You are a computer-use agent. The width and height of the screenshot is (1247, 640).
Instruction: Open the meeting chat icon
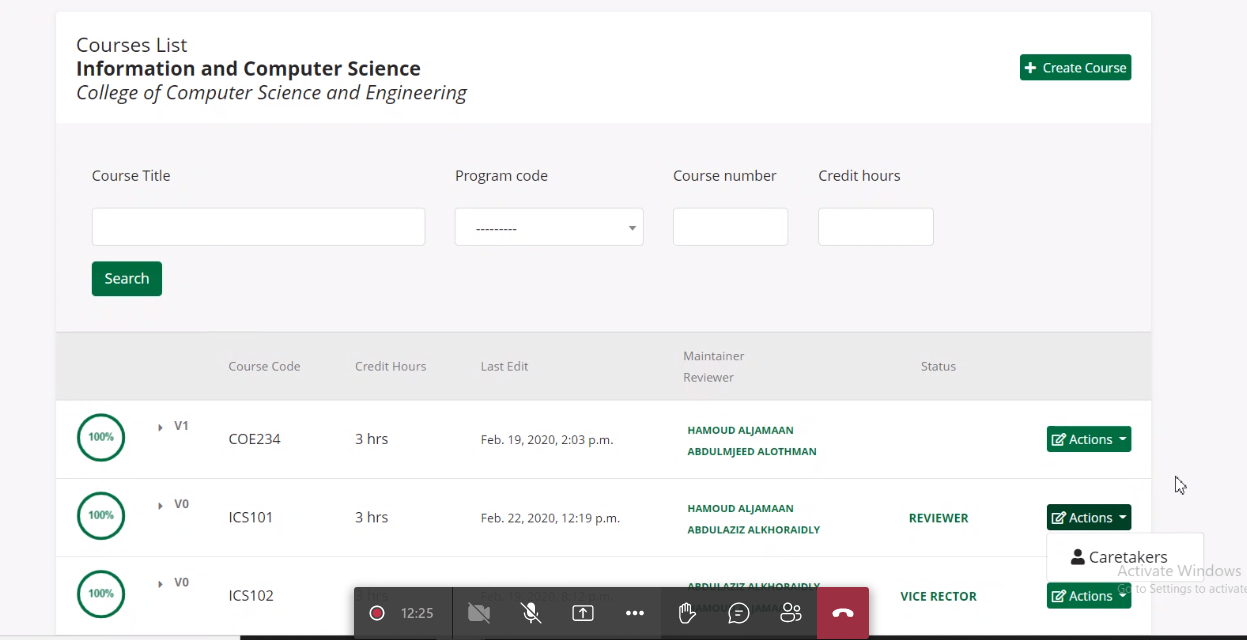(739, 613)
